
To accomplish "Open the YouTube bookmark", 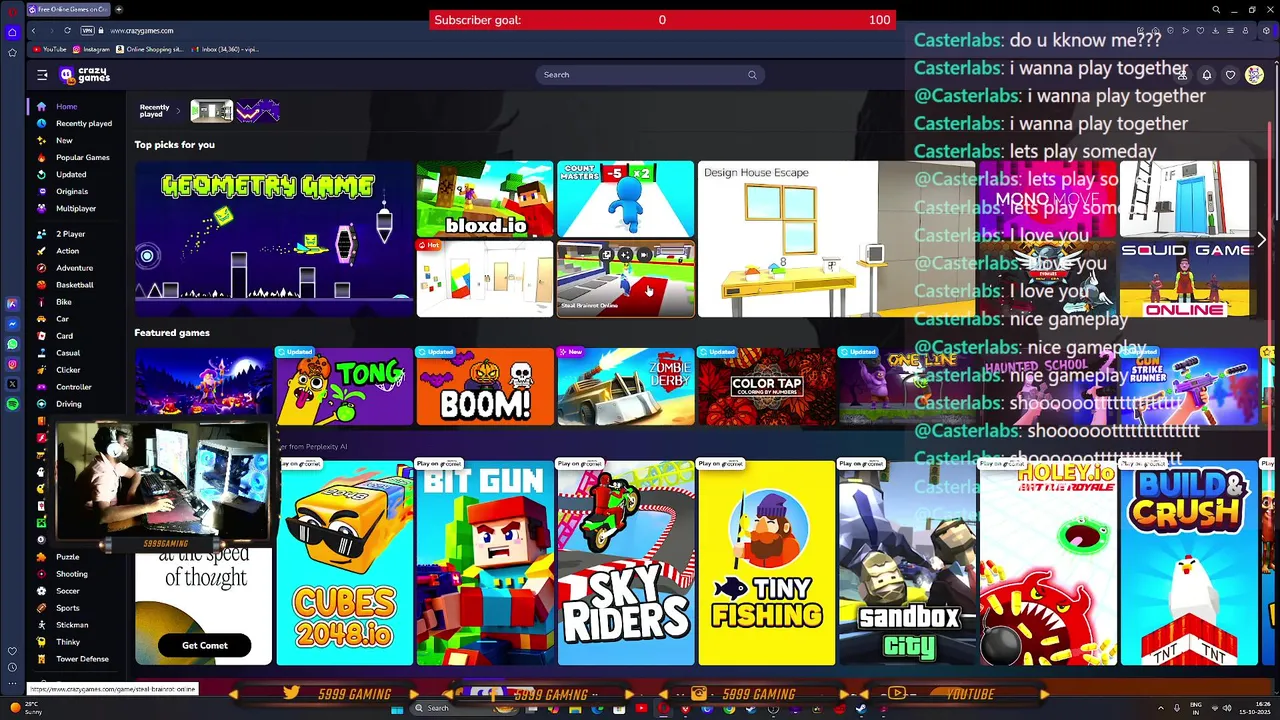I will pos(50,49).
